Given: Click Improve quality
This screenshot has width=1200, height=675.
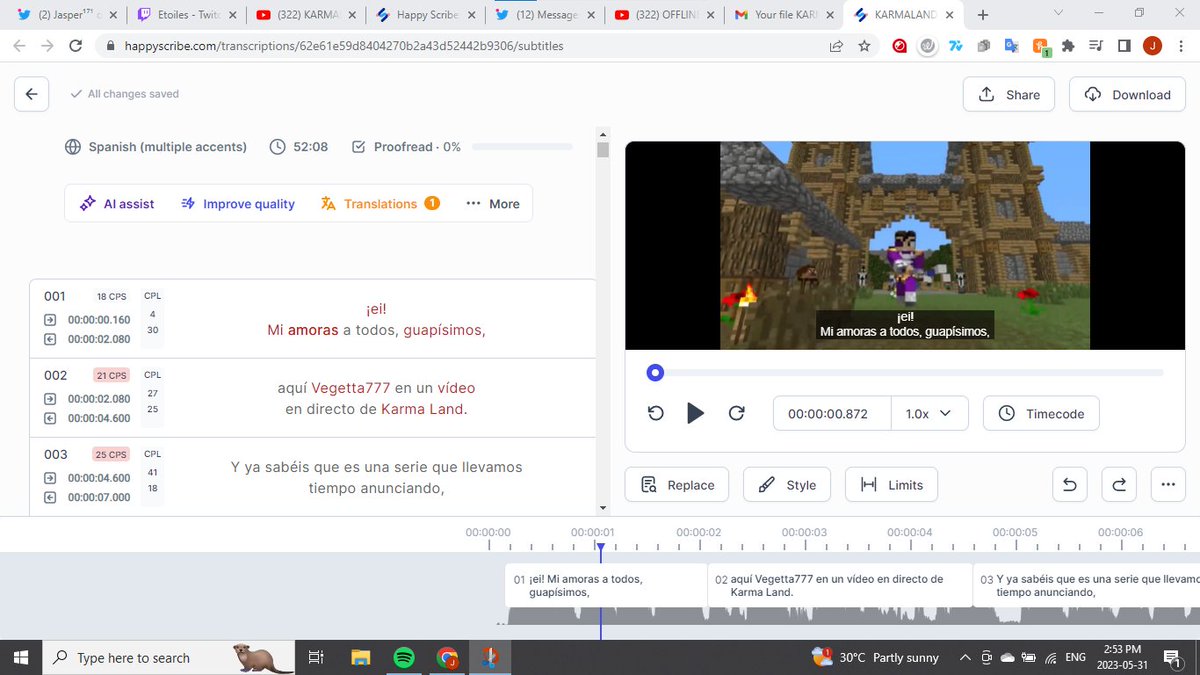Looking at the screenshot, I should pyautogui.click(x=238, y=203).
